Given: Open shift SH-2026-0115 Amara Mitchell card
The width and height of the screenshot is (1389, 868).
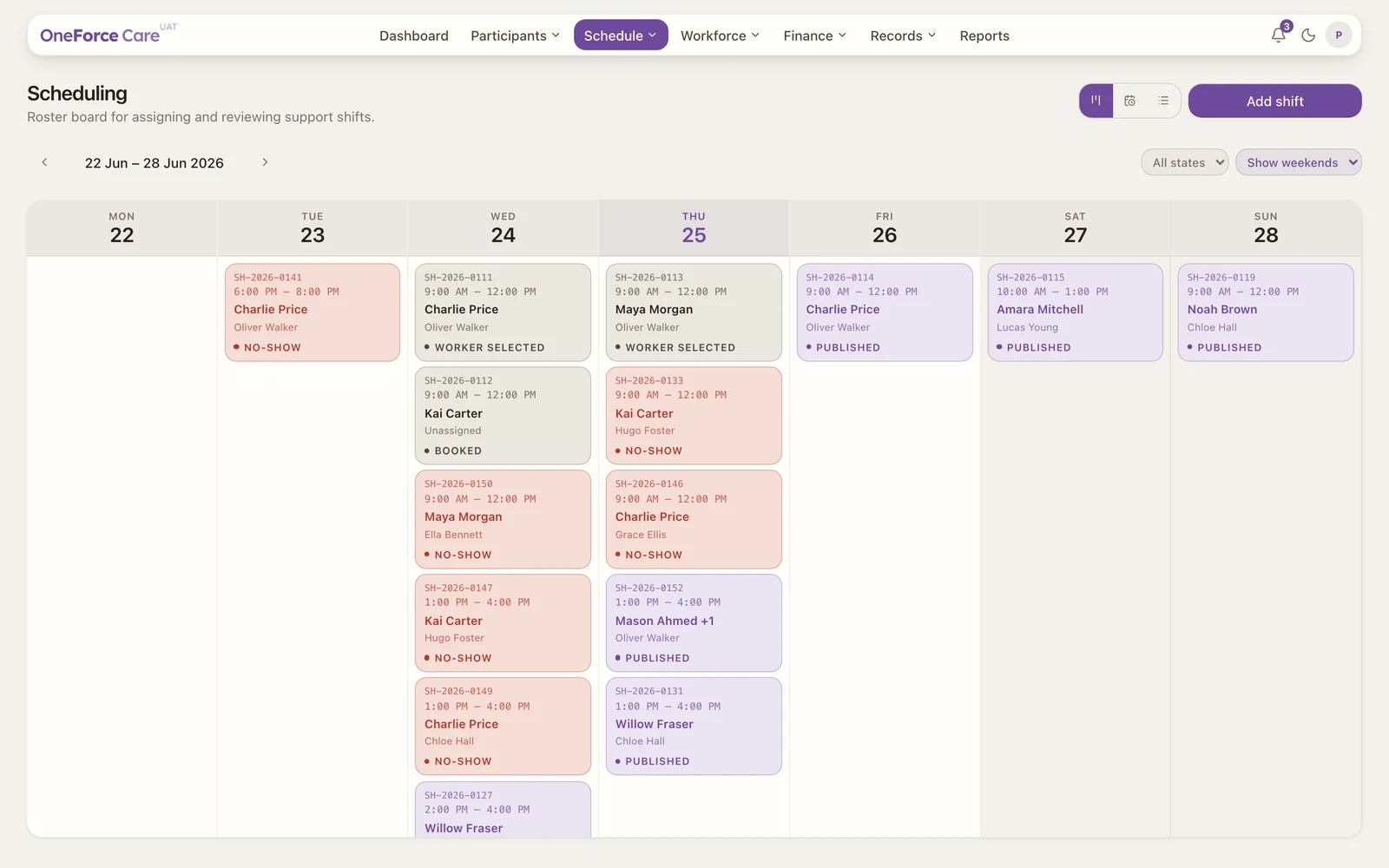Looking at the screenshot, I should click(1075, 312).
